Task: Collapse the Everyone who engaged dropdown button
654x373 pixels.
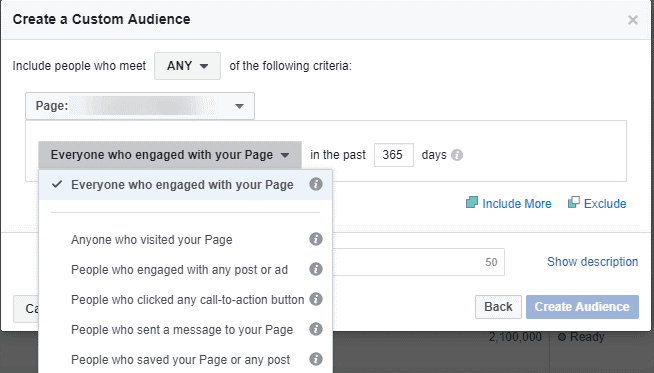Action: point(170,155)
